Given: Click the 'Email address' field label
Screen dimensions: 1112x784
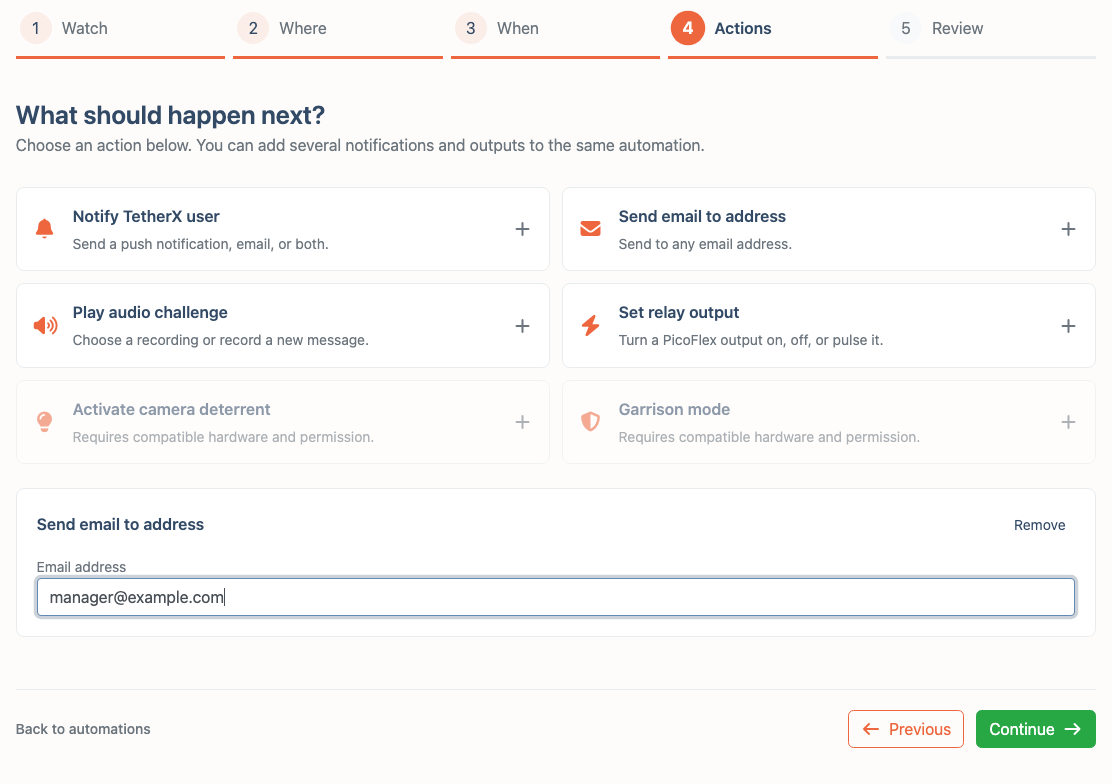Looking at the screenshot, I should tap(82, 567).
